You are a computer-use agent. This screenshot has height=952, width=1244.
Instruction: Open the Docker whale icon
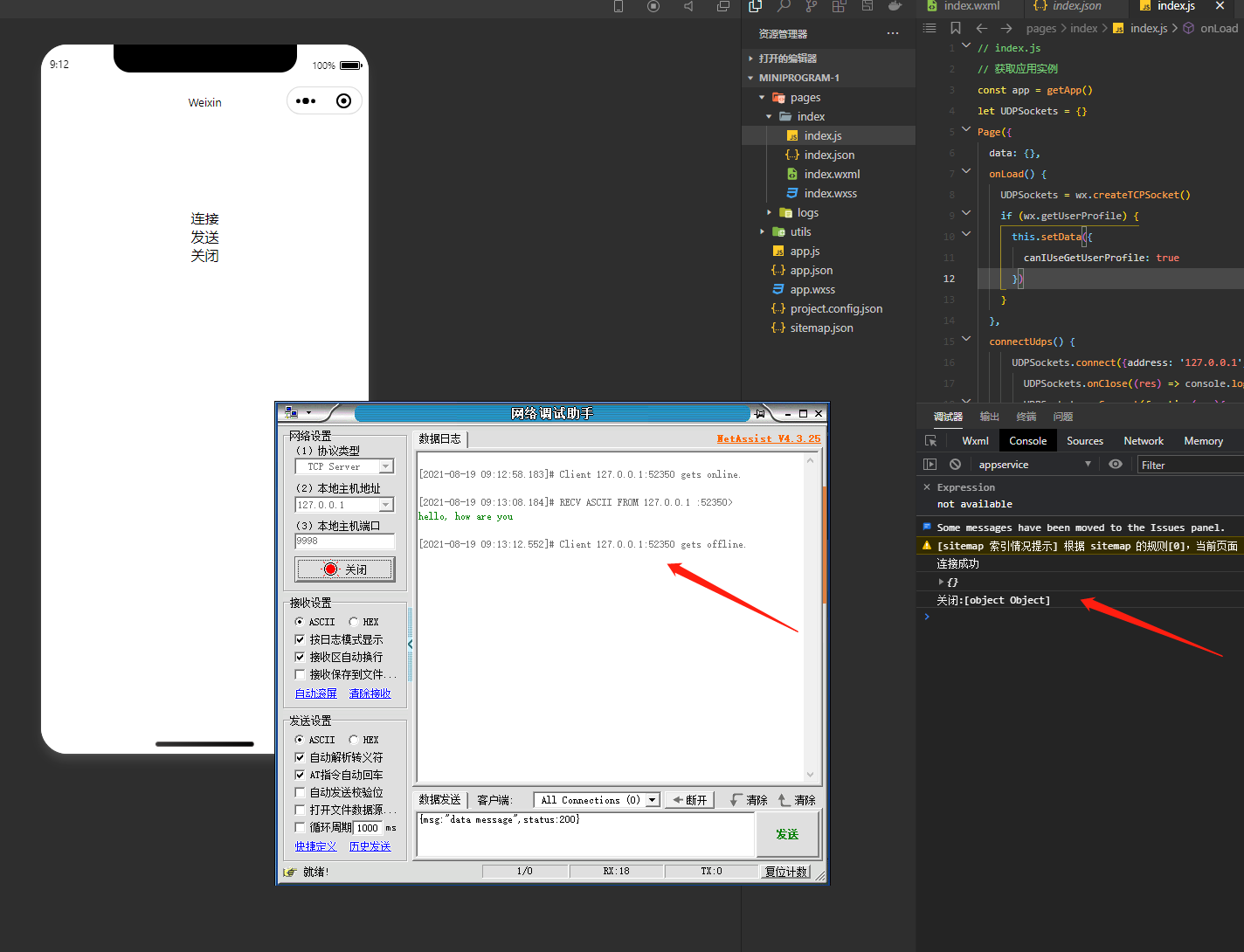point(895,6)
